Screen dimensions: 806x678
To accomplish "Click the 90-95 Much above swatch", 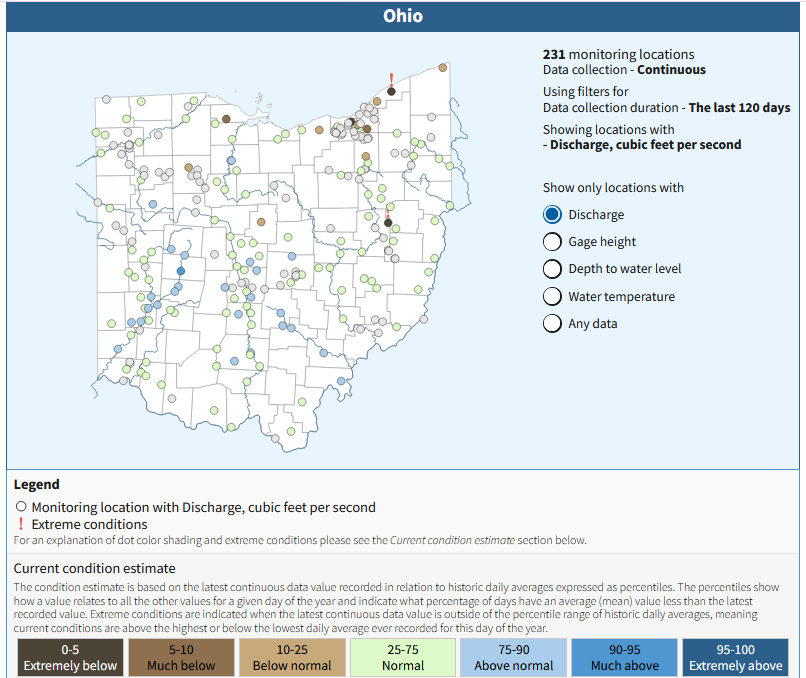I will 625,657.
